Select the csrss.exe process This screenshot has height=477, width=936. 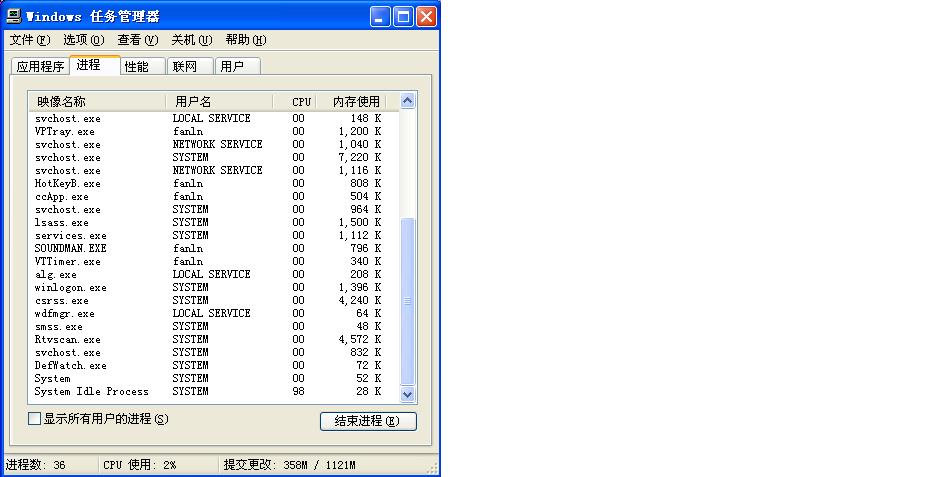coord(214,300)
